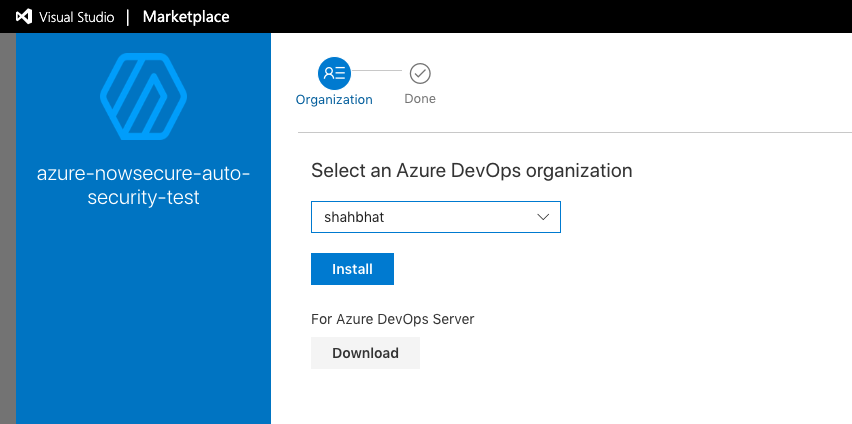Click the NowSecure hexagon extension logo
This screenshot has width=852, height=424.
click(143, 96)
